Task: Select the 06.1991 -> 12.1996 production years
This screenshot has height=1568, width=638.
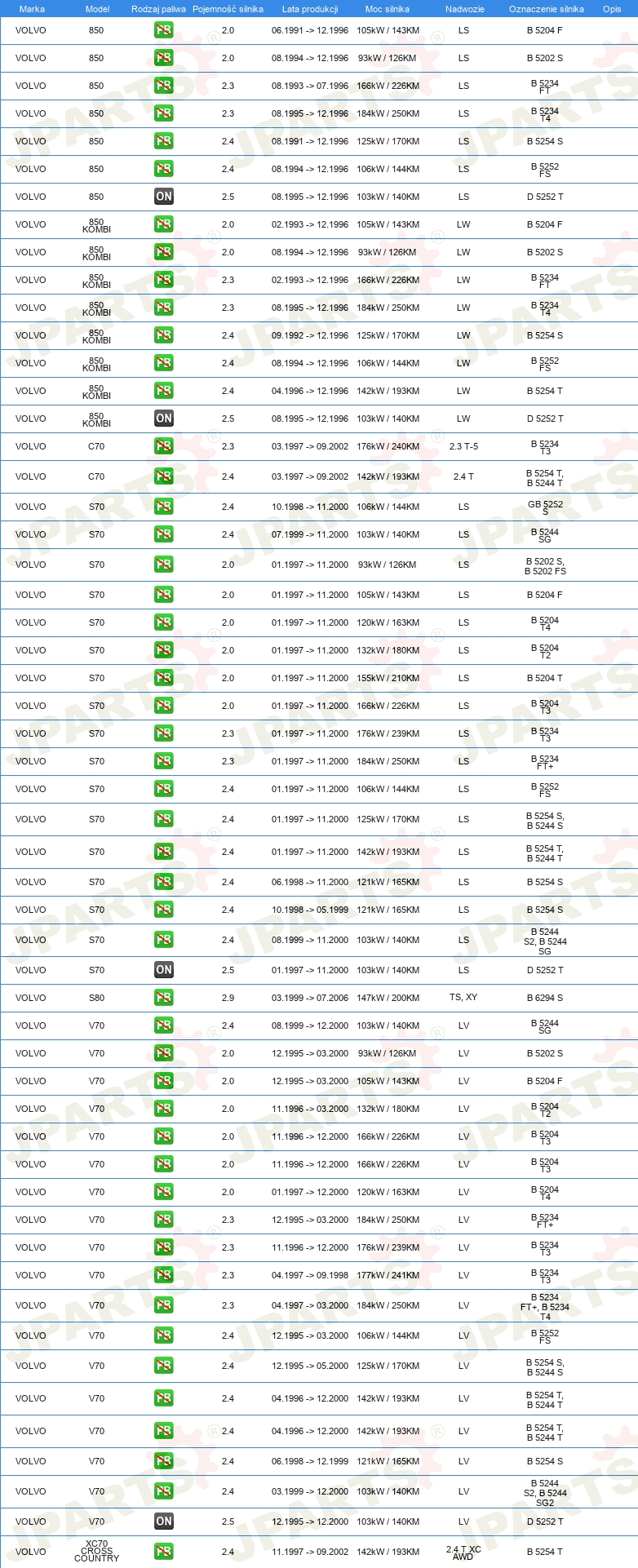Action: (x=310, y=30)
